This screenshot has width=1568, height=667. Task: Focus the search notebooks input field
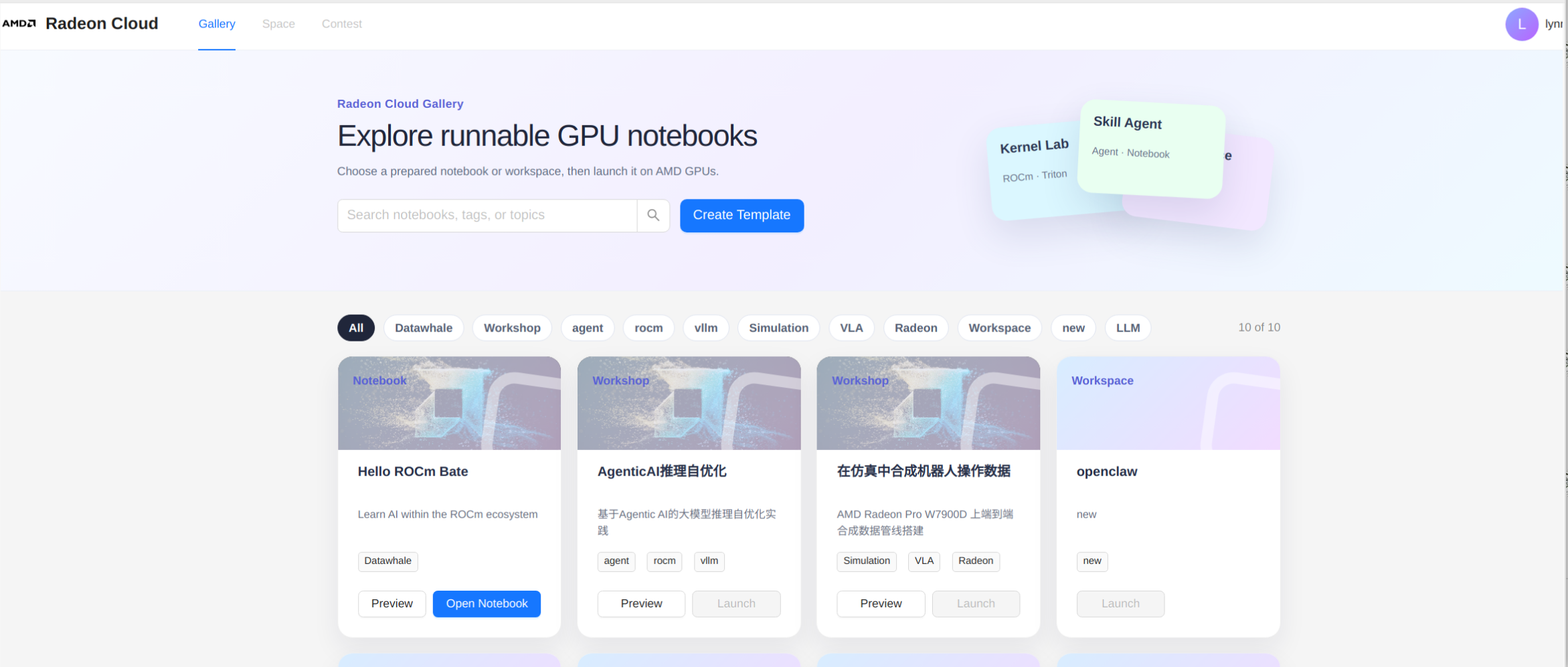tap(487, 215)
